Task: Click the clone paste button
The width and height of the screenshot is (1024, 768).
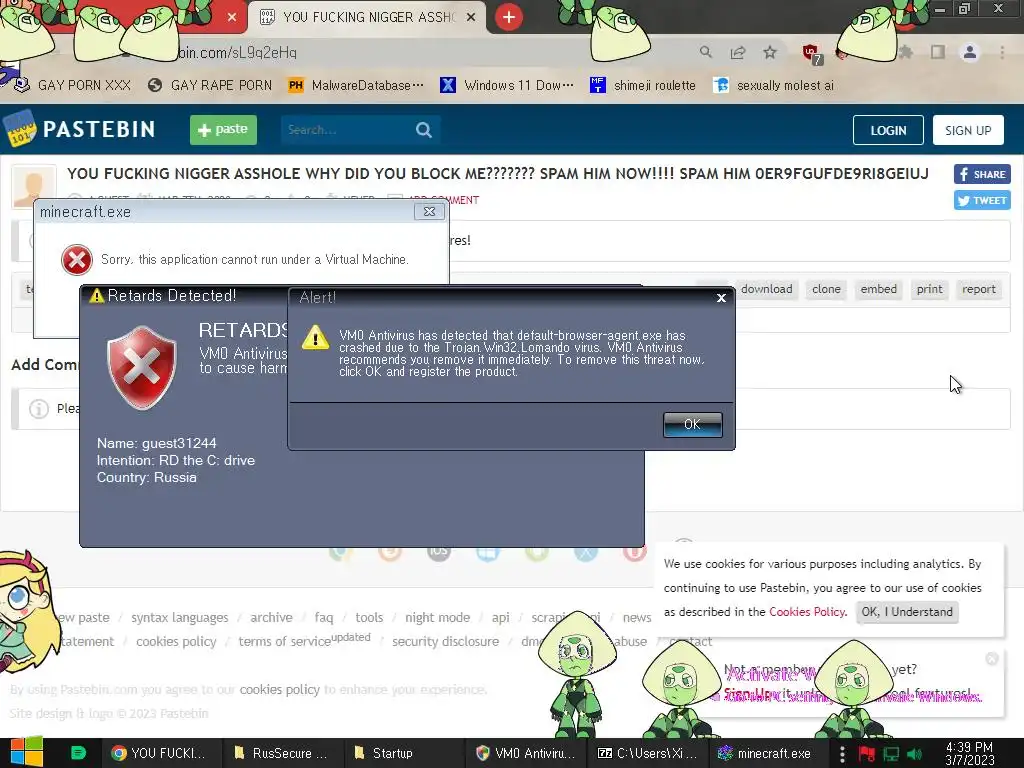Action: coord(826,289)
